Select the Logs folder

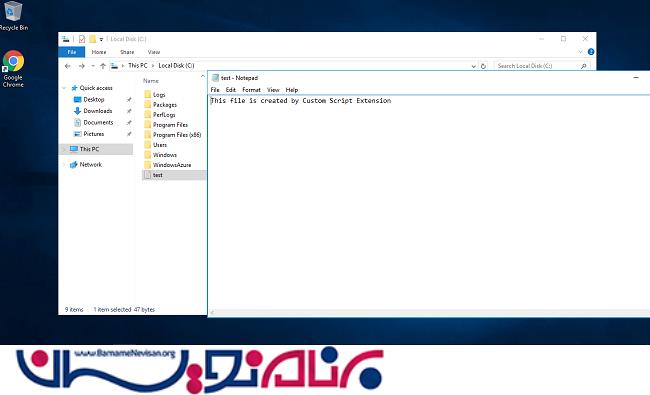(x=159, y=95)
